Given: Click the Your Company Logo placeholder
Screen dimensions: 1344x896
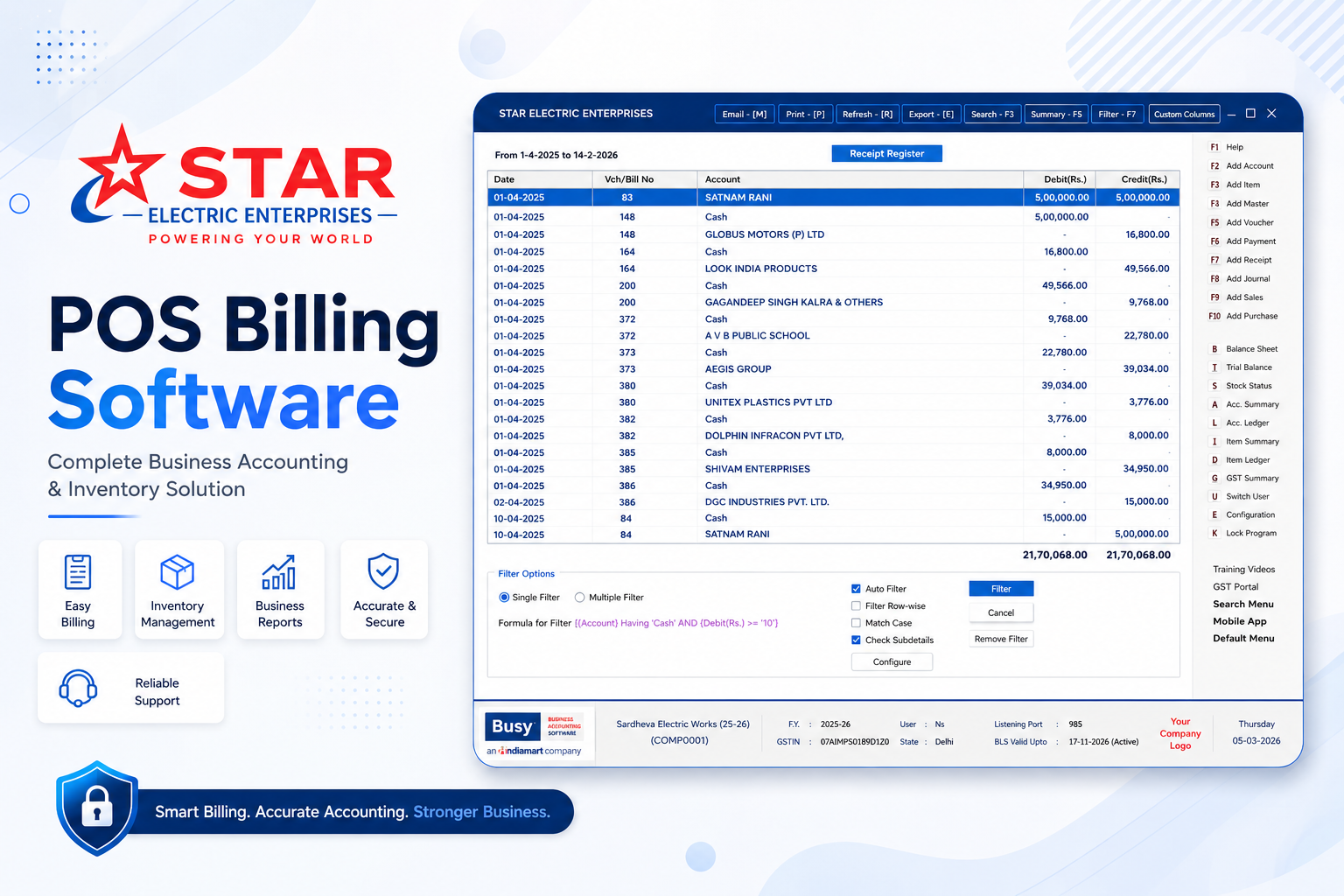Looking at the screenshot, I should pos(1180,734).
